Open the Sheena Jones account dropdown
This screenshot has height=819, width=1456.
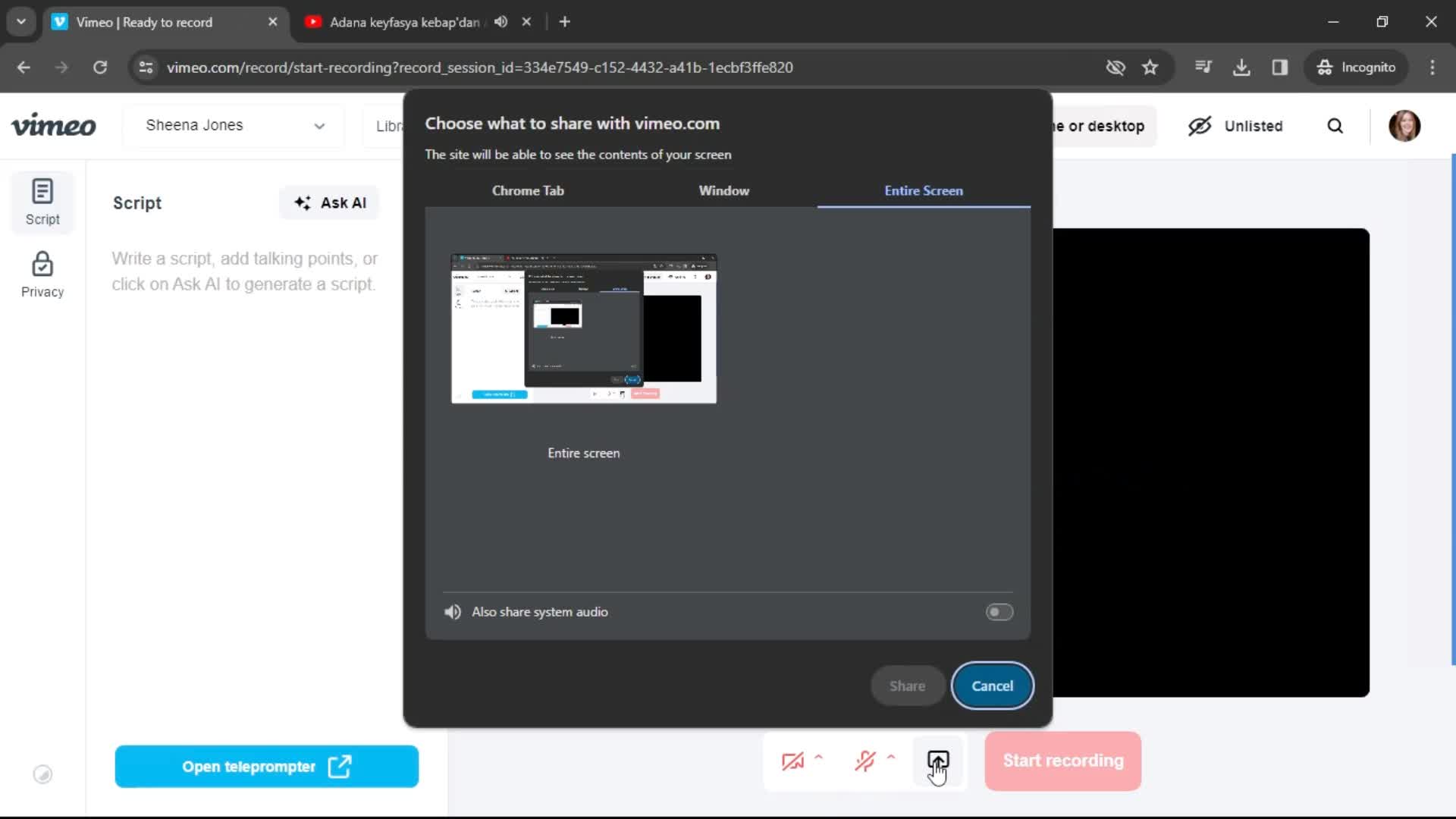click(x=234, y=125)
